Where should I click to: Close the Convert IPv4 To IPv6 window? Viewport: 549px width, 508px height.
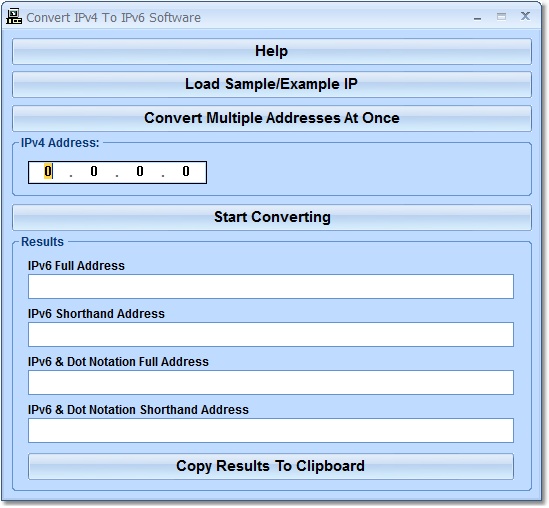click(525, 16)
